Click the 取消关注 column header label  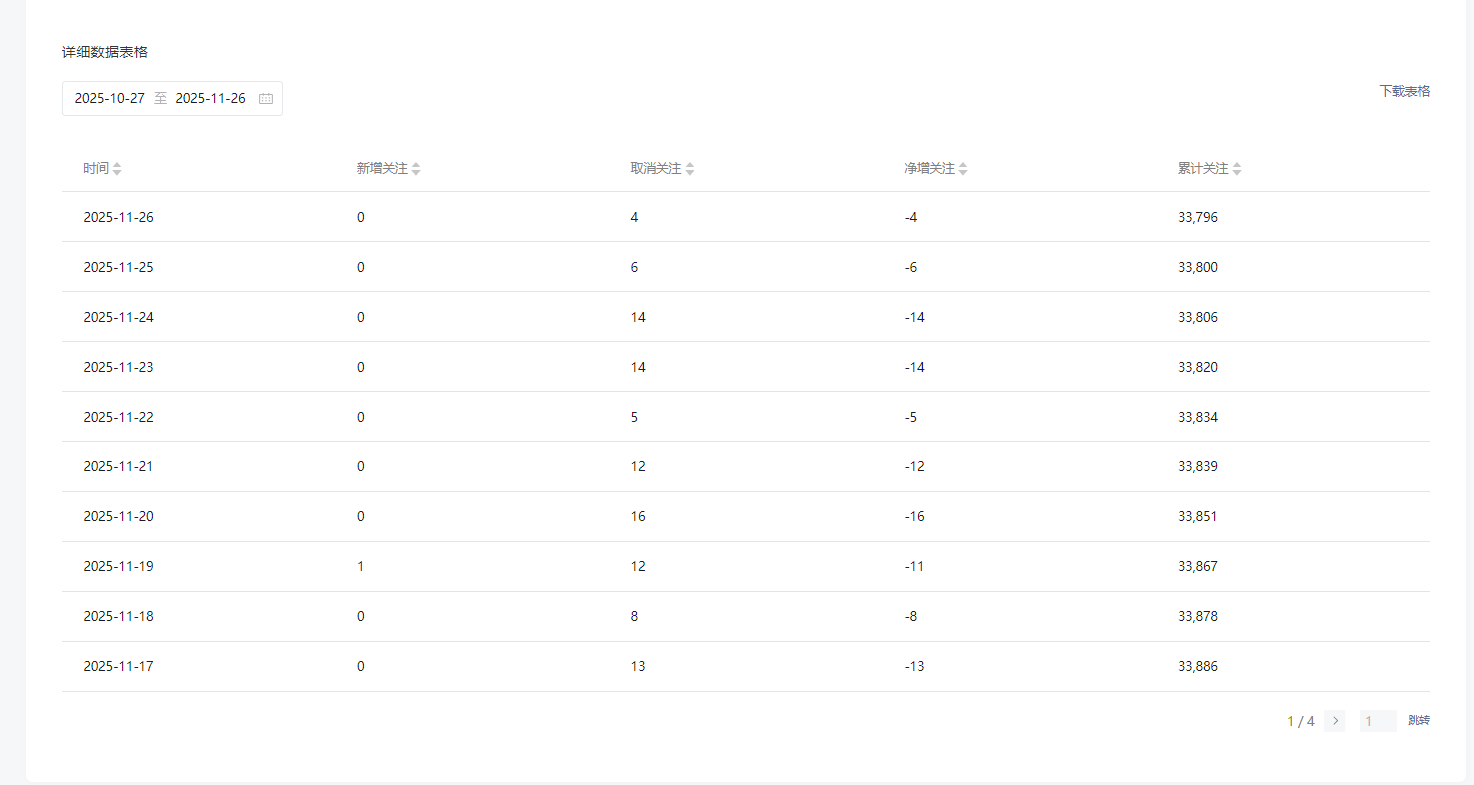pyautogui.click(x=656, y=169)
